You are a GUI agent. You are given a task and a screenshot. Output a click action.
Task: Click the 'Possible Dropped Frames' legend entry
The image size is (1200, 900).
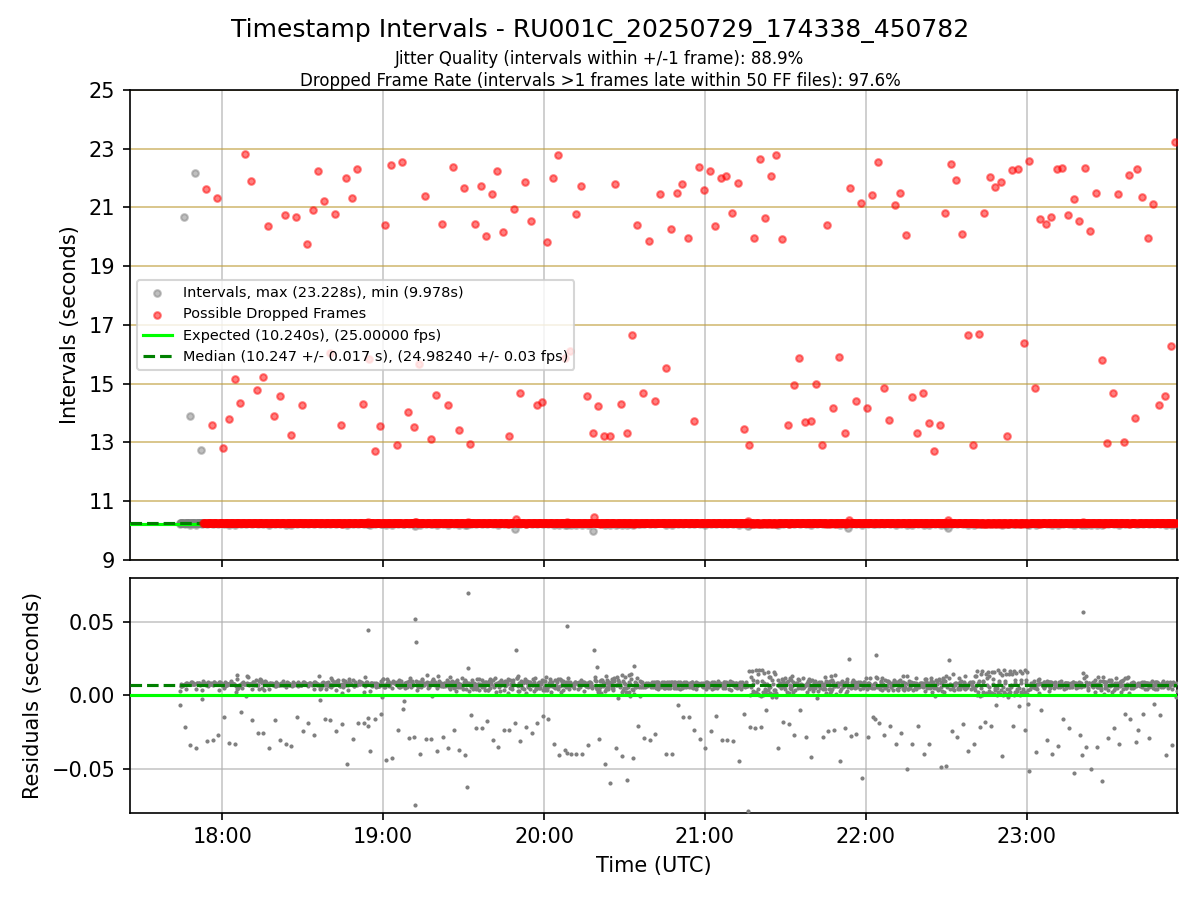coord(274,313)
